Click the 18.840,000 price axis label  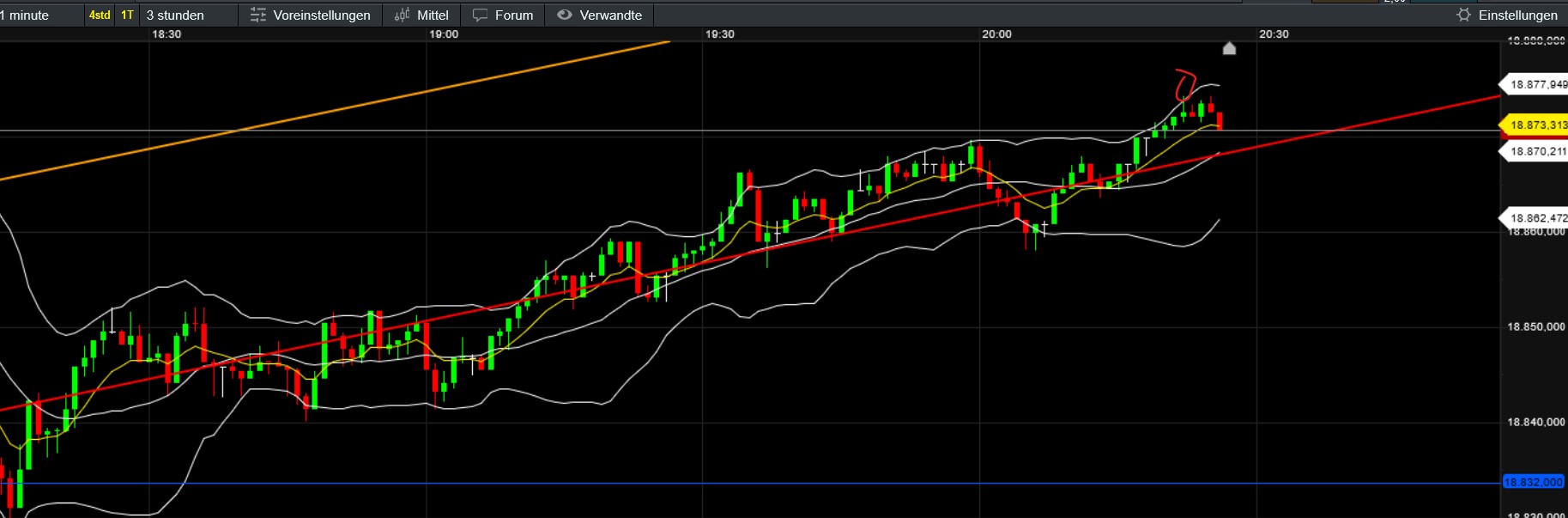coord(1536,423)
